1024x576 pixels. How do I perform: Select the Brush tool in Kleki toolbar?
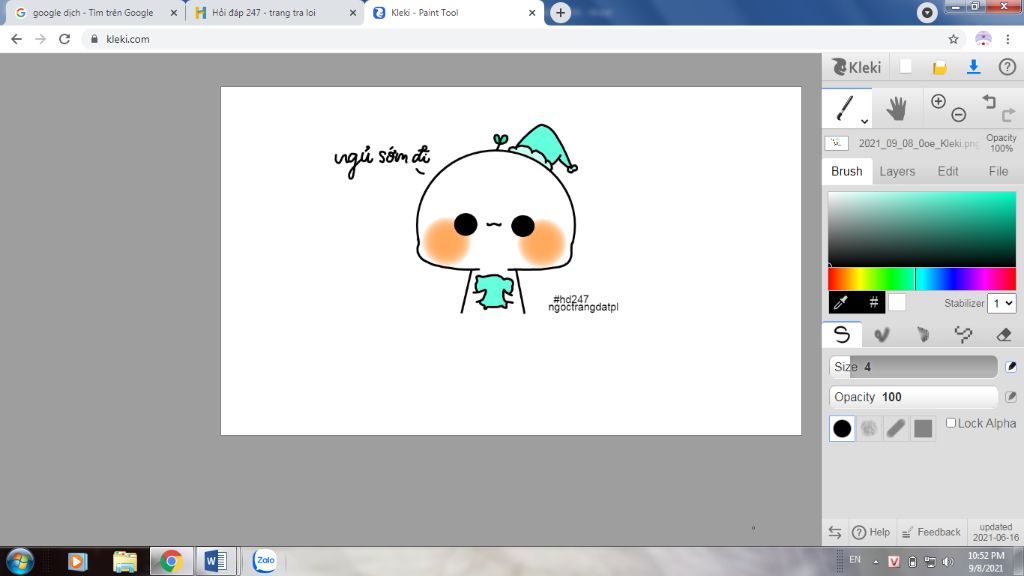click(844, 108)
